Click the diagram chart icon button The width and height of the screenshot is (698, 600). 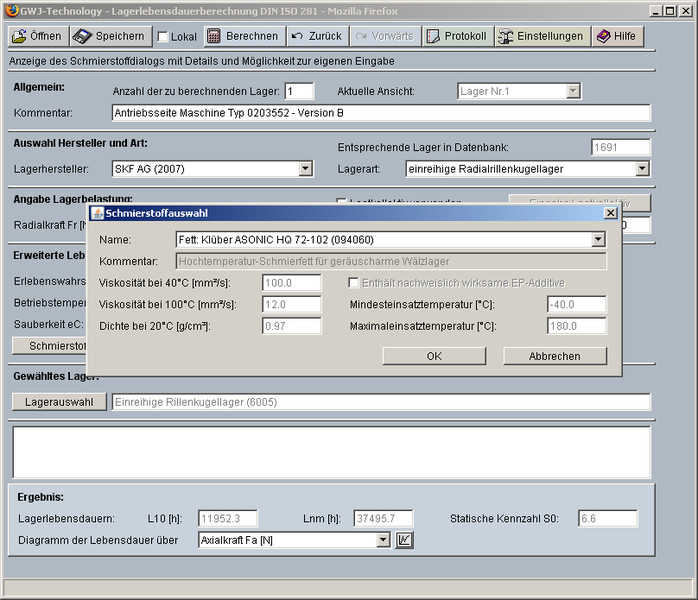tap(403, 540)
